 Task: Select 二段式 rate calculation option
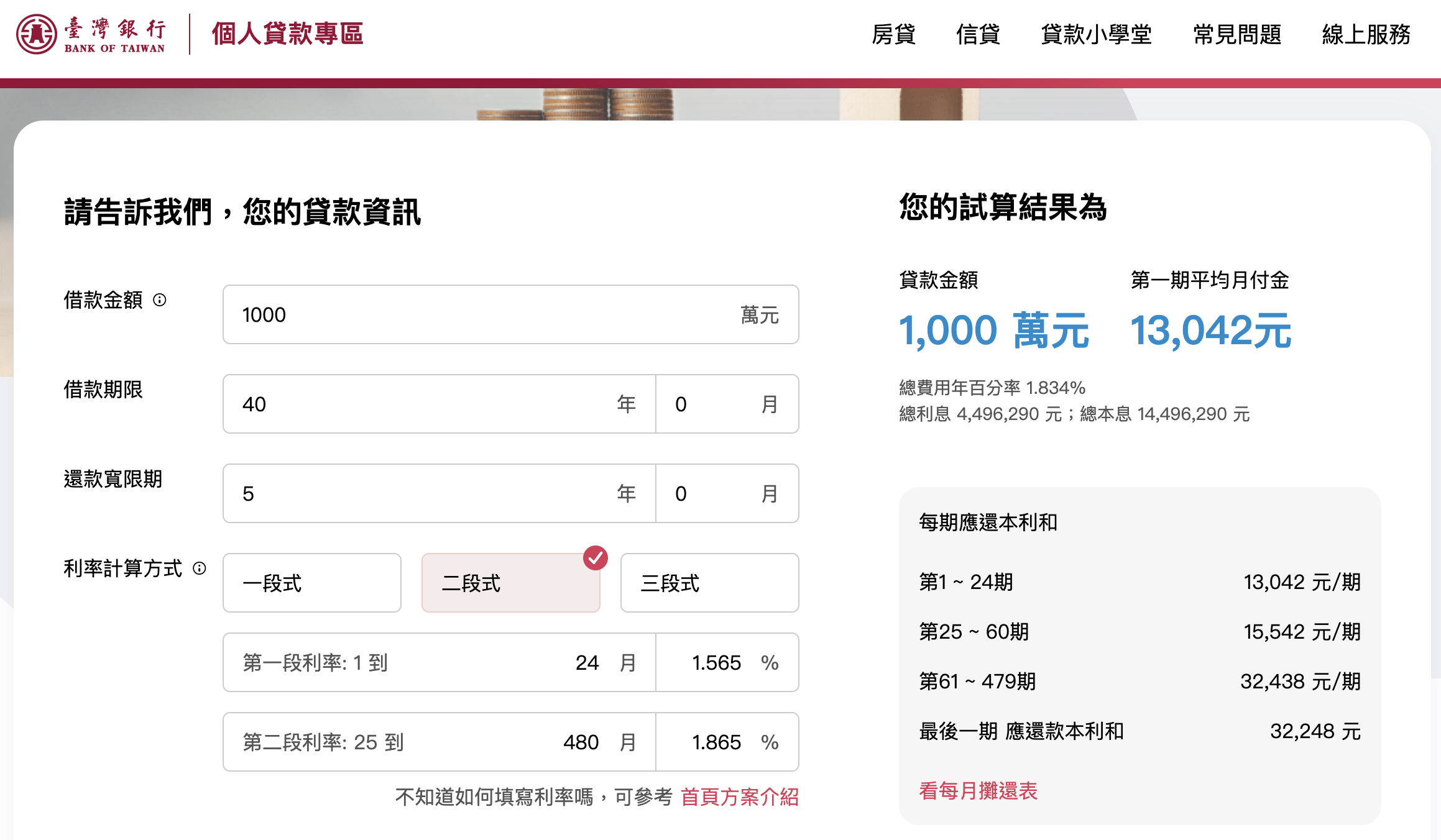tap(510, 583)
